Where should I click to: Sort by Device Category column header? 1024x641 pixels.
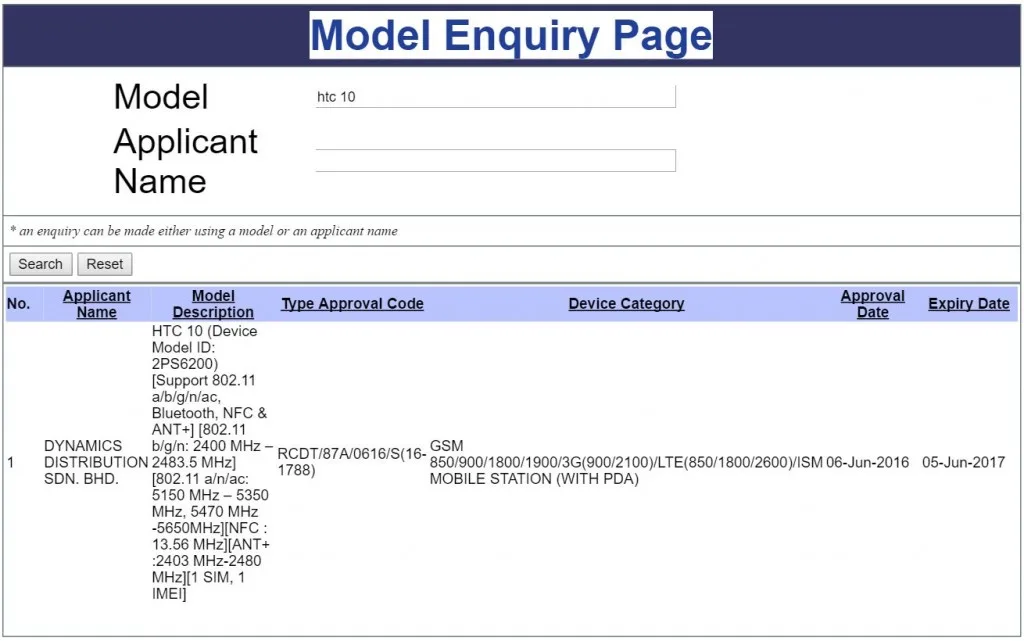tap(626, 304)
